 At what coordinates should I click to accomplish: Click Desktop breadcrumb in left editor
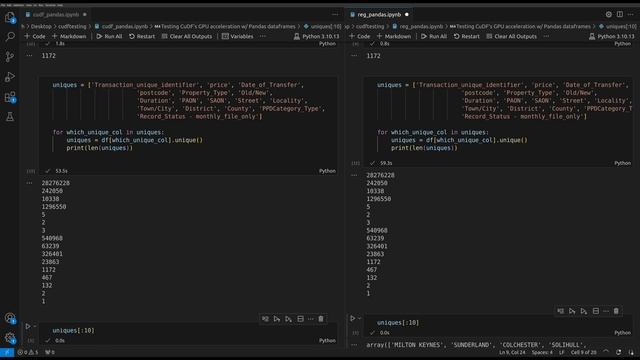41,26
